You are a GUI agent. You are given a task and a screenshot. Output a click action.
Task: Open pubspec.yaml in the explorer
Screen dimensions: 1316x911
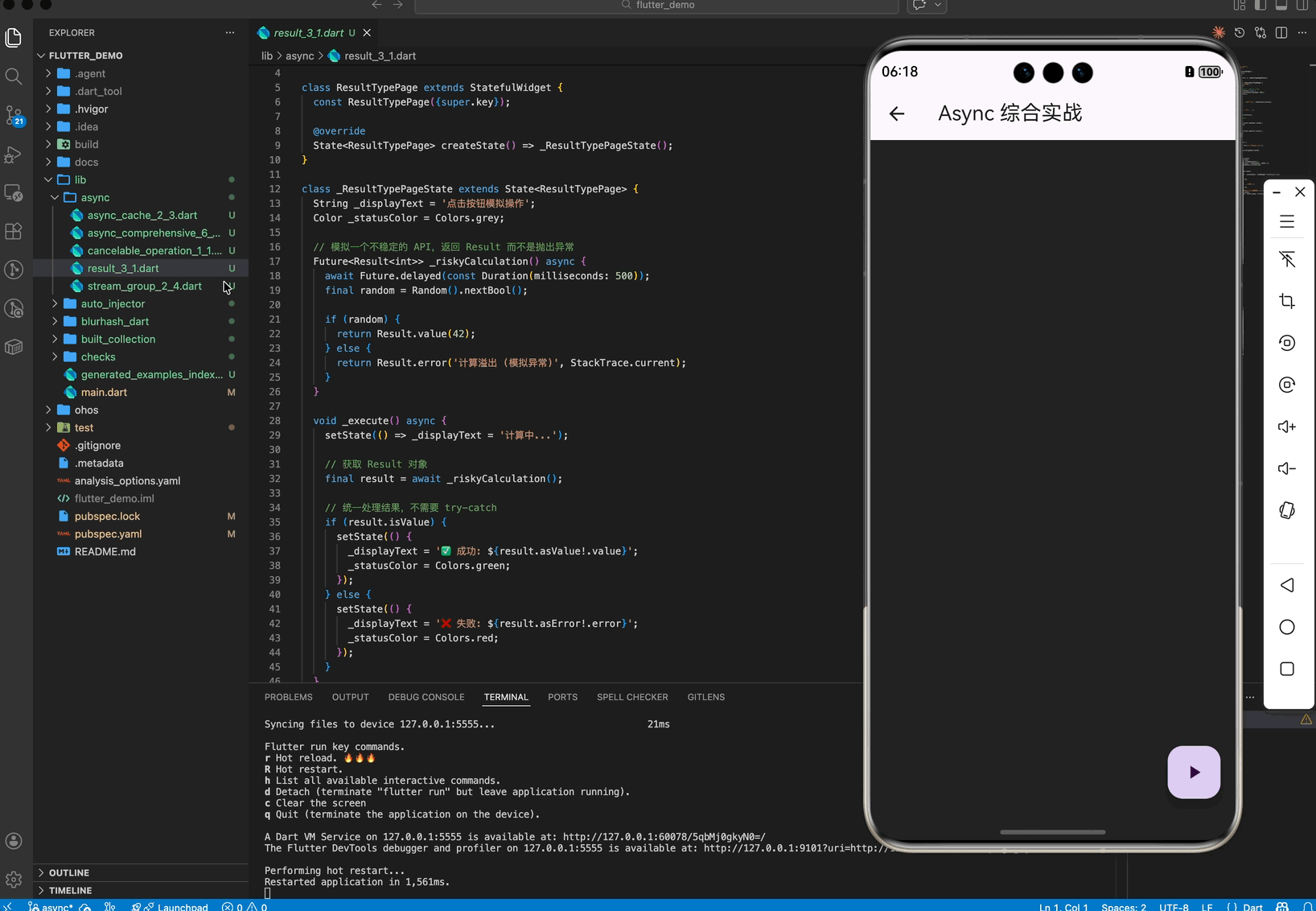(x=141, y=534)
